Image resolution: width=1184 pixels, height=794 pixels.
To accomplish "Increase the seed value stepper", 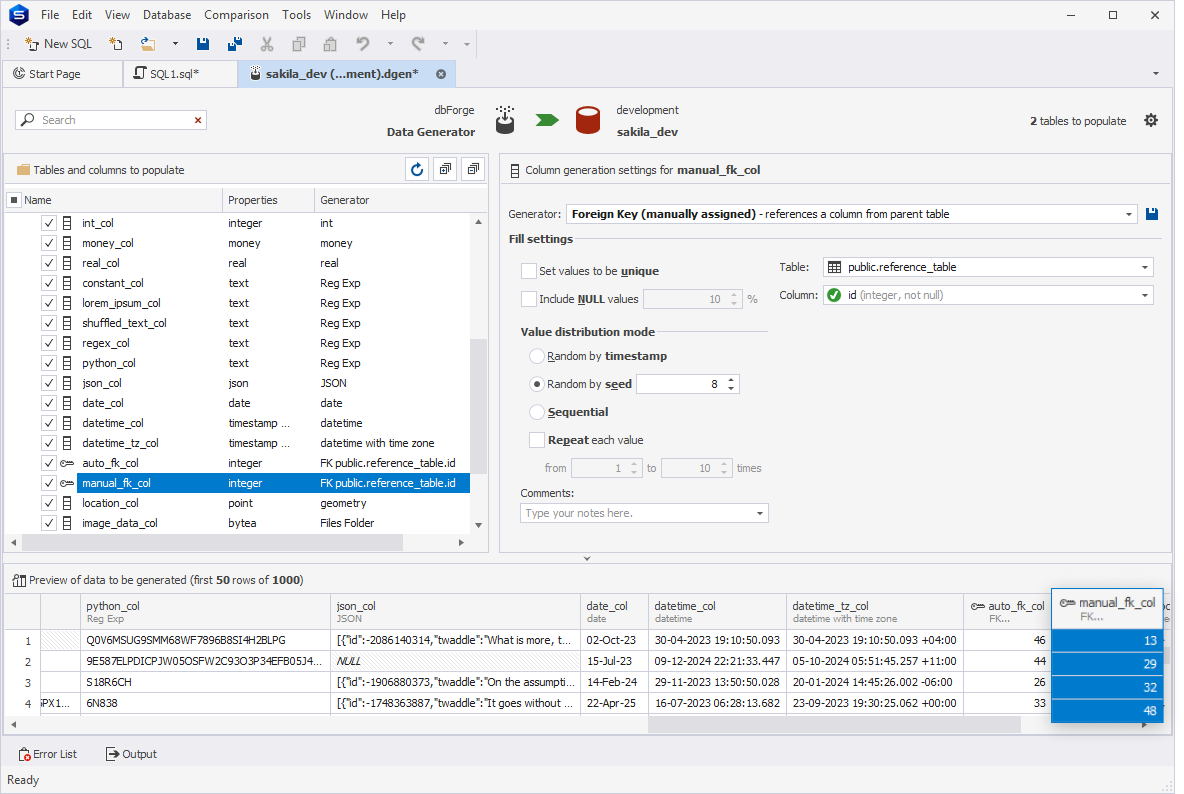I will tap(732, 380).
